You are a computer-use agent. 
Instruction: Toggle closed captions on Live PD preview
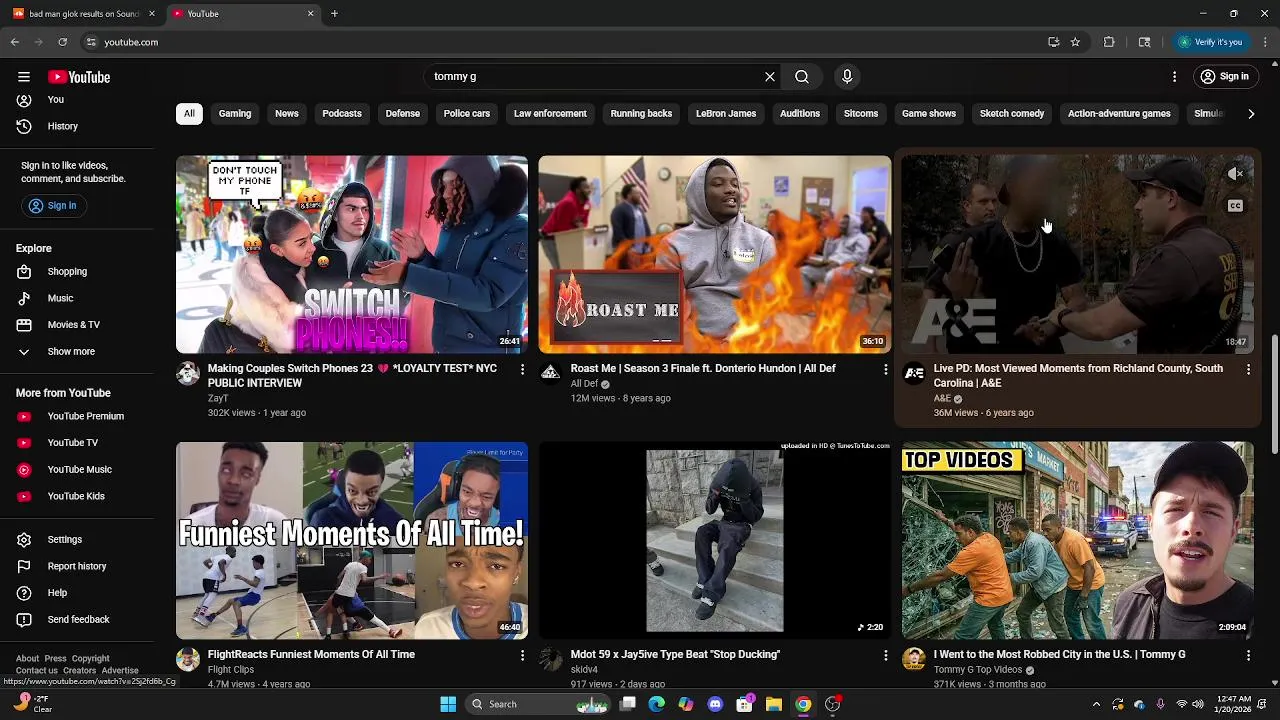1235,206
